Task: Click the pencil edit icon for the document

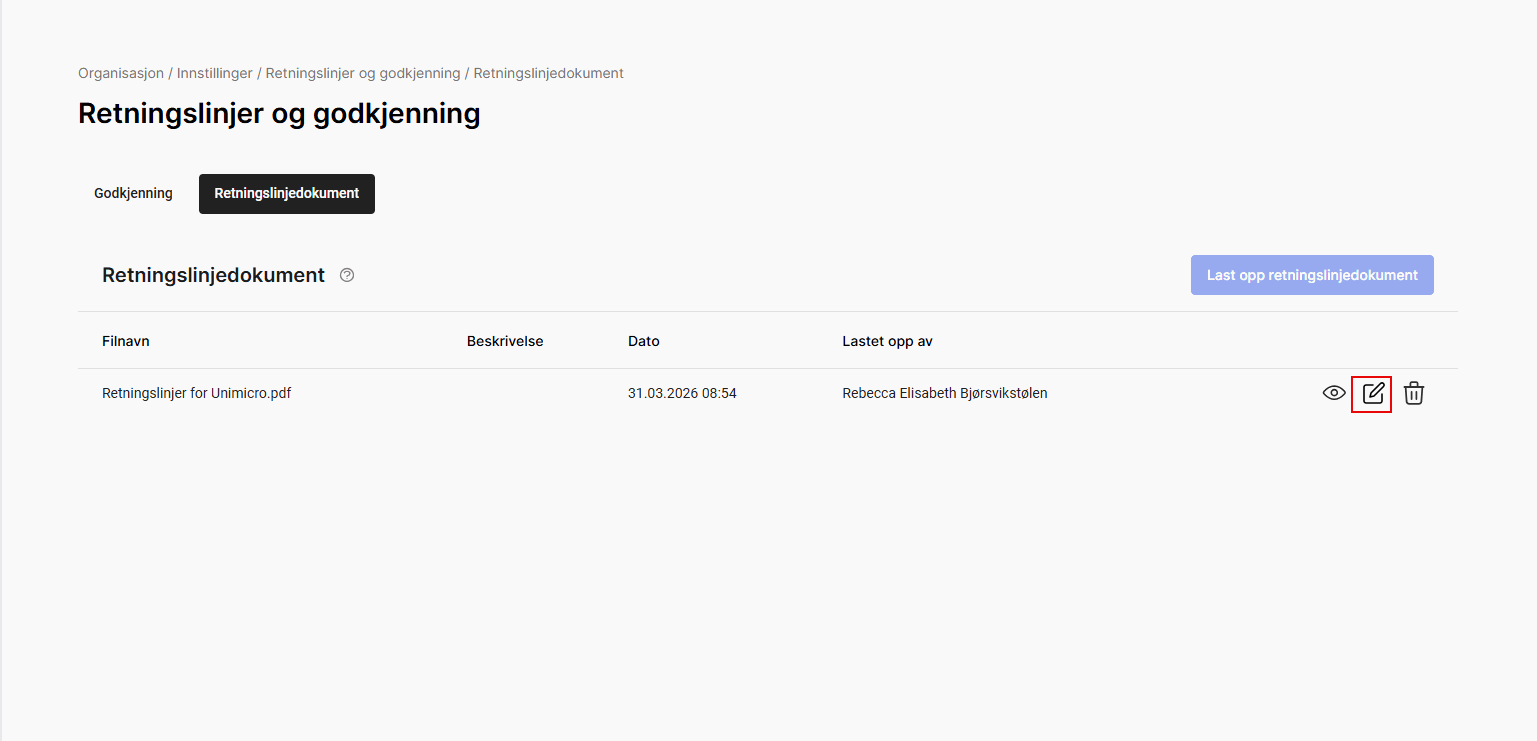Action: [1373, 393]
